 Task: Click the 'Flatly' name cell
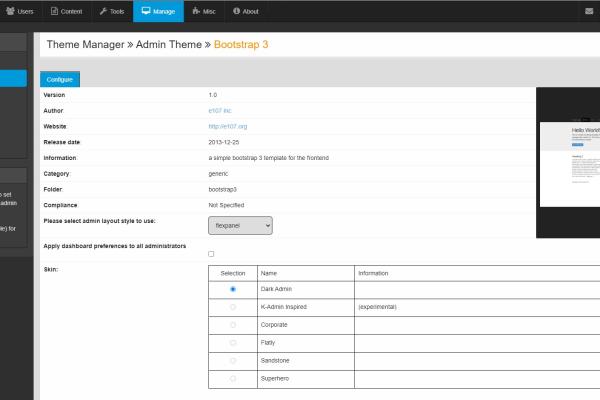(306, 343)
